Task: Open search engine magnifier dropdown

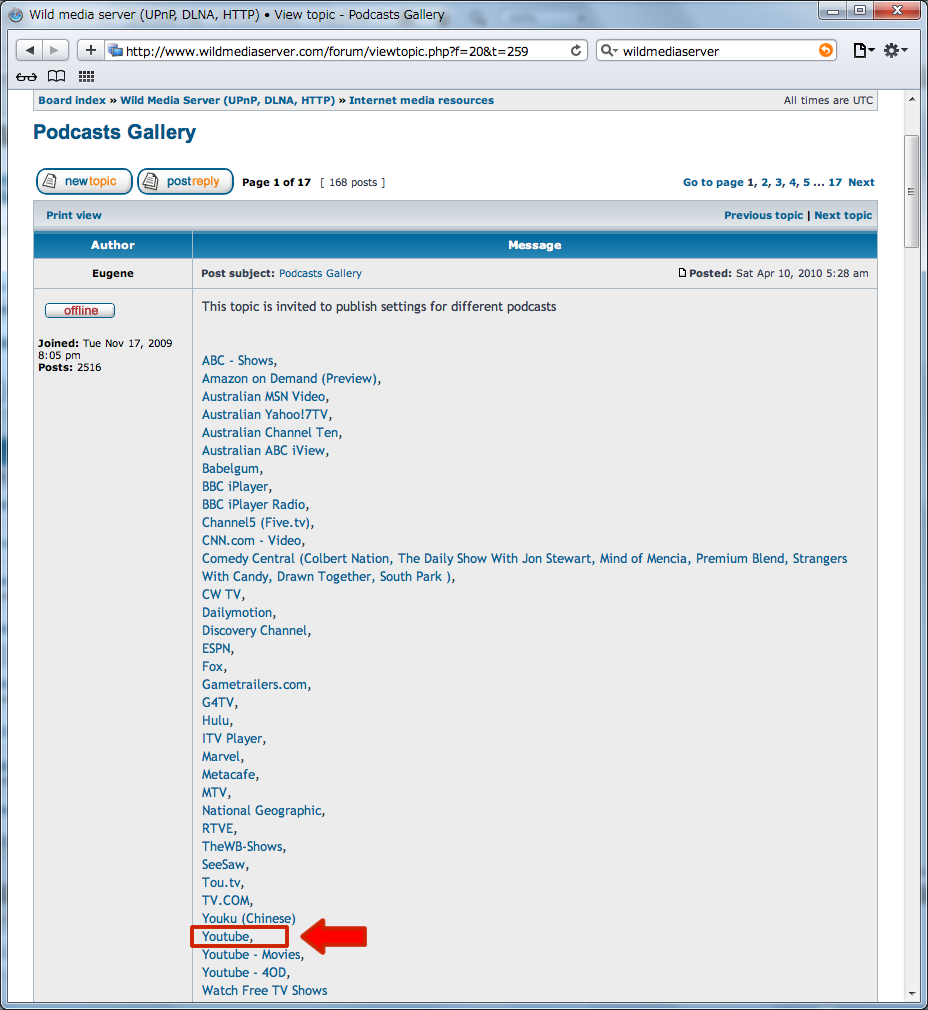Action: click(x=609, y=50)
